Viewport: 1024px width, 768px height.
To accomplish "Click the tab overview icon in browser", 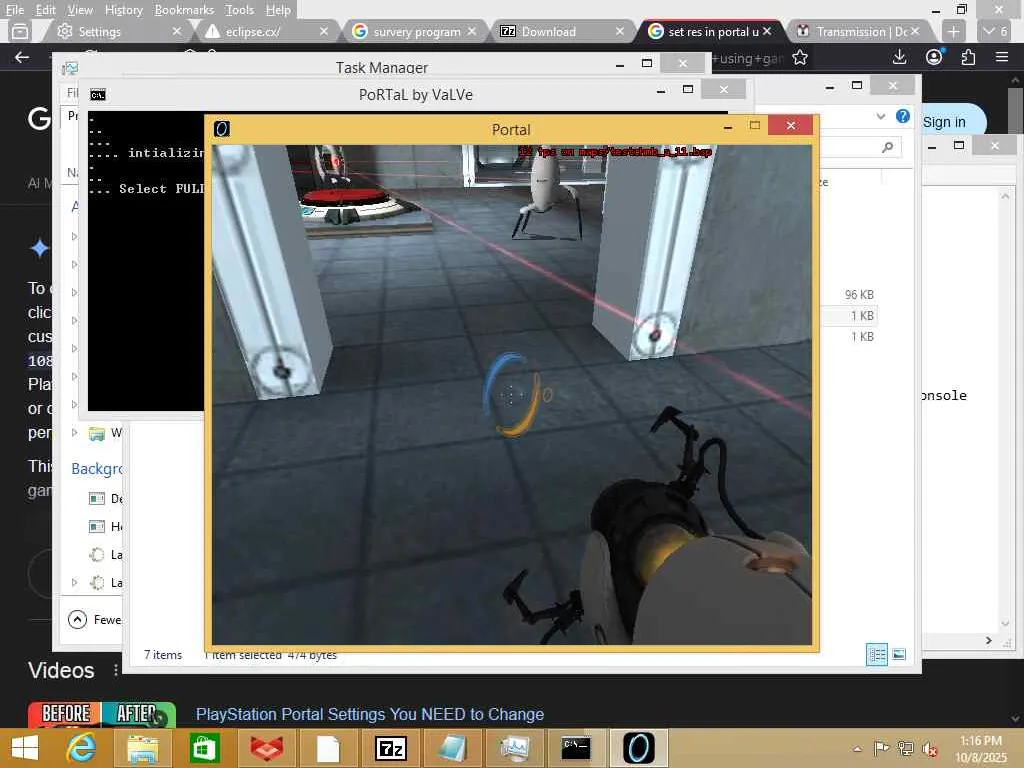I will [x=20, y=31].
